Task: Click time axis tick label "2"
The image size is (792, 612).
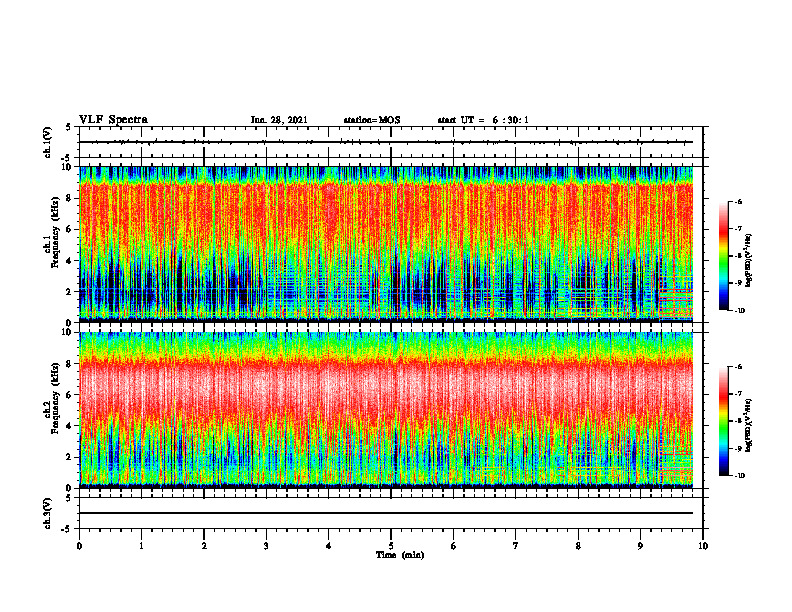Action: 204,546
